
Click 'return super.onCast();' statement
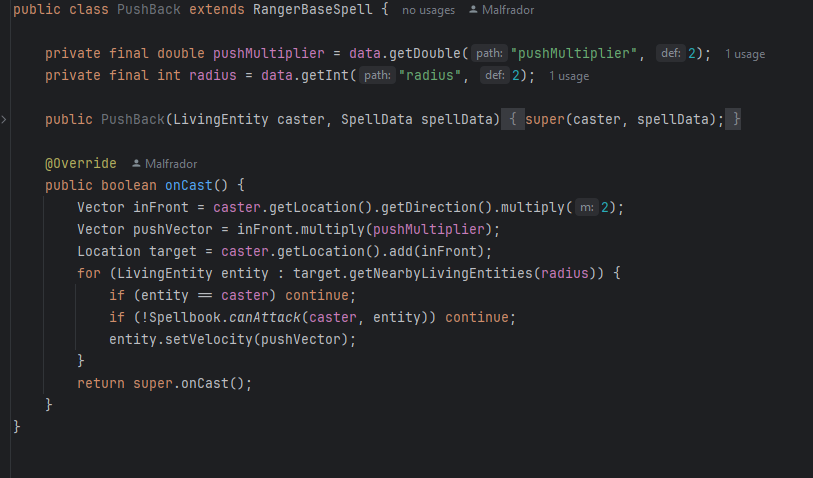[x=164, y=384]
